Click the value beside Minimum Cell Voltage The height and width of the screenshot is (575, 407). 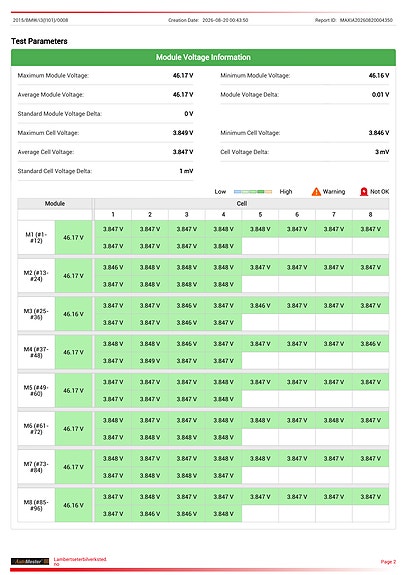click(379, 133)
